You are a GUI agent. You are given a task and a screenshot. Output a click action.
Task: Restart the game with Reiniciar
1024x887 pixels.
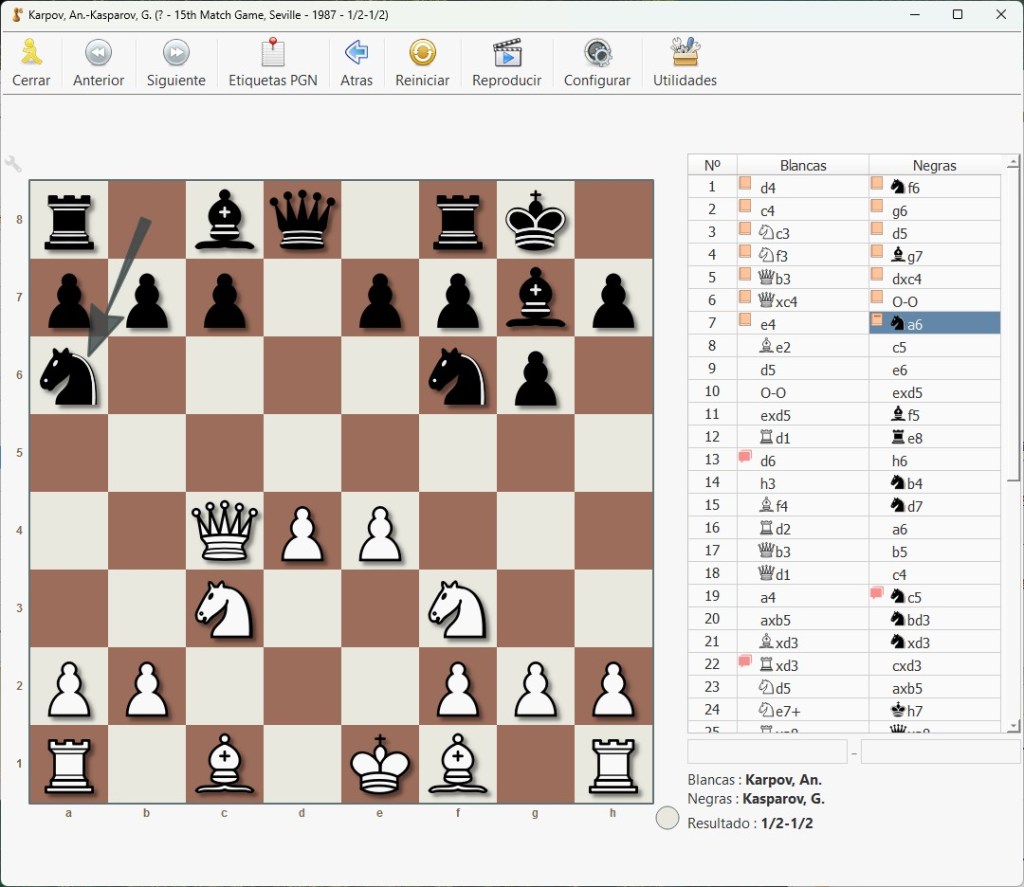click(422, 63)
